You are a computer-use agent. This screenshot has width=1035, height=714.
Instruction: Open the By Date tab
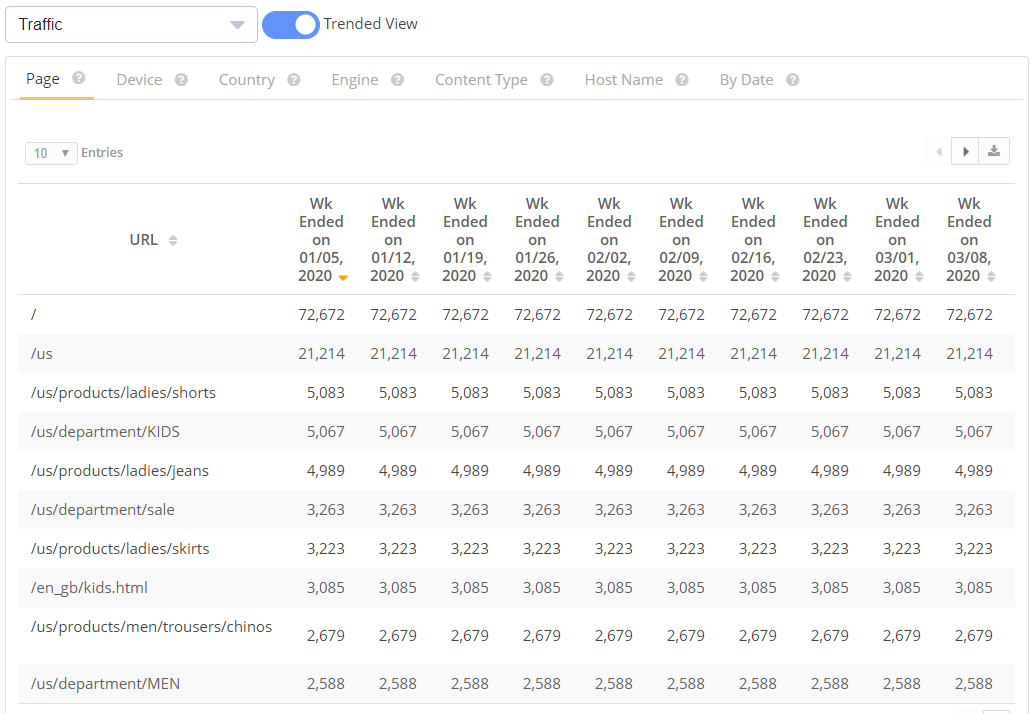point(747,80)
